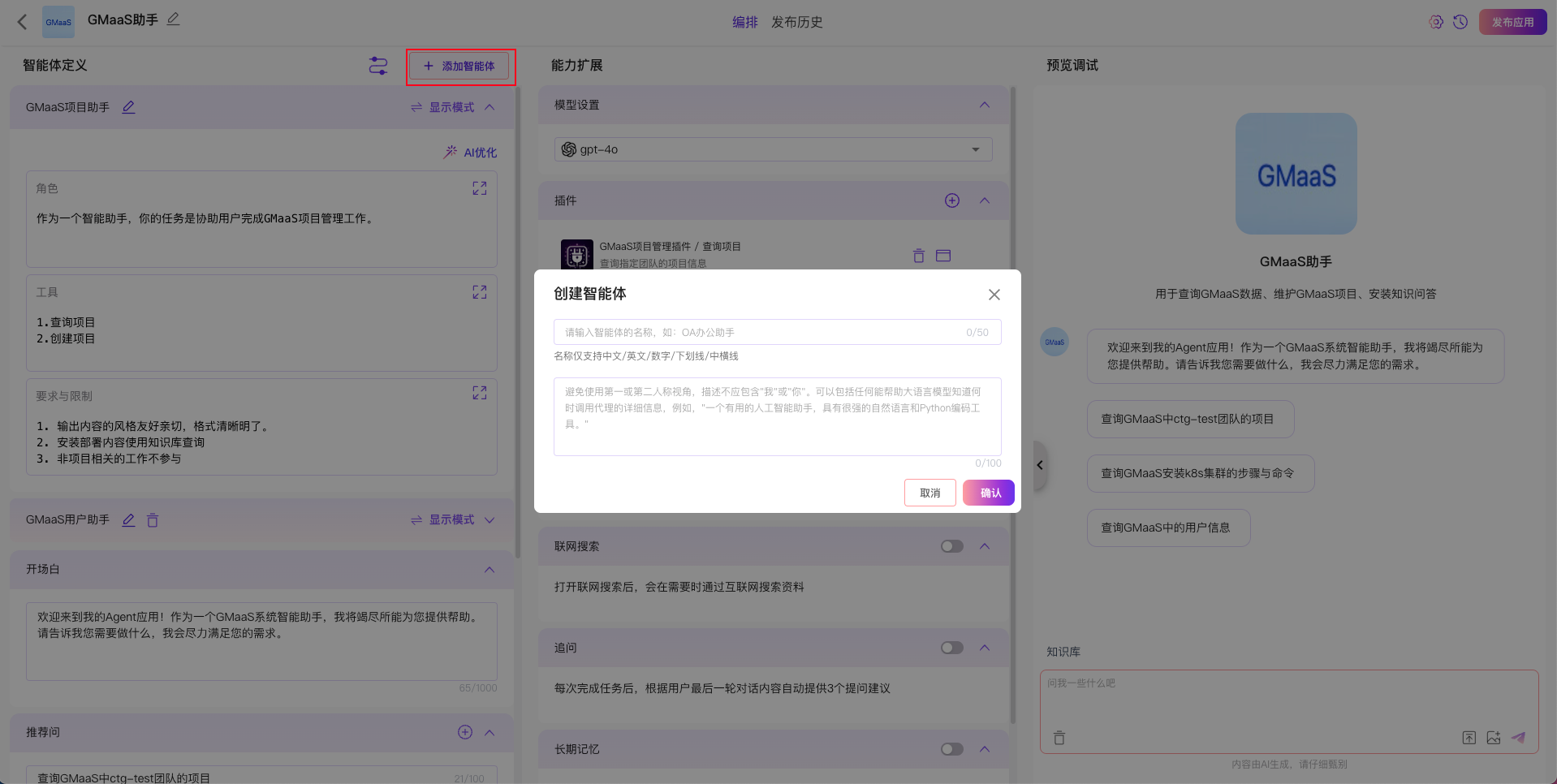Click the 角色 prompt text box
This screenshot has height=784, width=1557.
261,219
